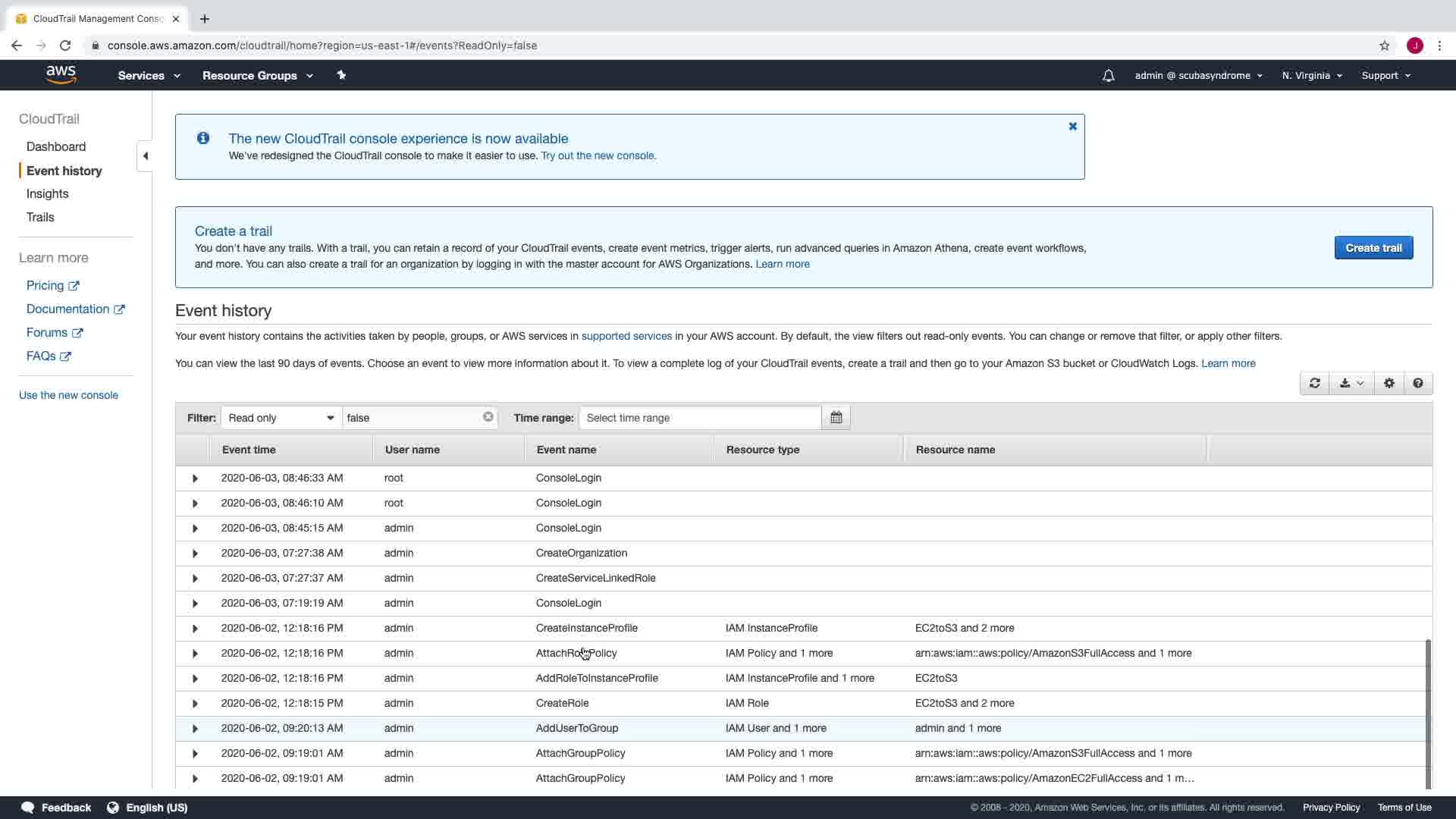Image resolution: width=1456 pixels, height=819 pixels.
Task: Click the notifications bell icon
Action: point(1108,76)
